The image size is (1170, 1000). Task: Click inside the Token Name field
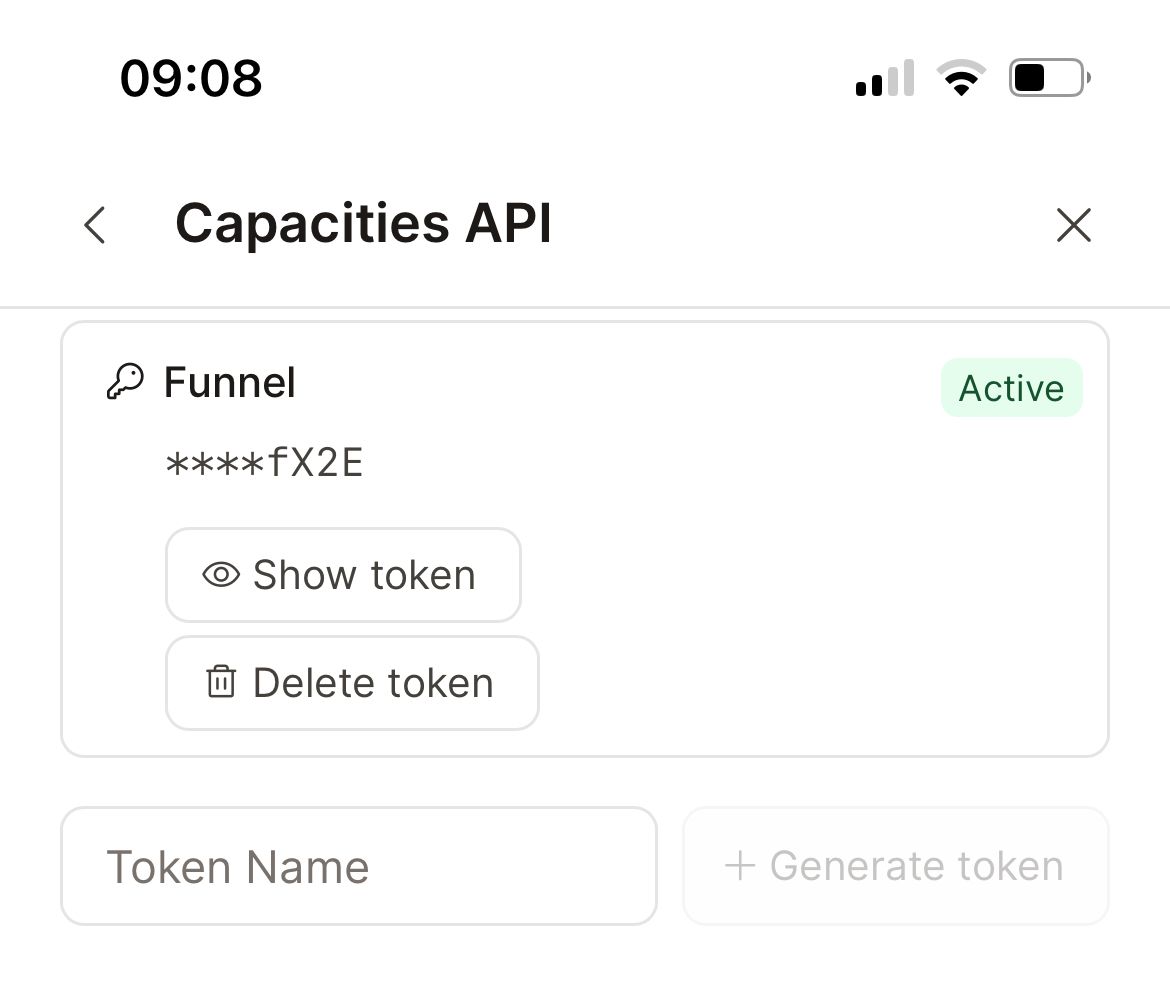point(360,866)
